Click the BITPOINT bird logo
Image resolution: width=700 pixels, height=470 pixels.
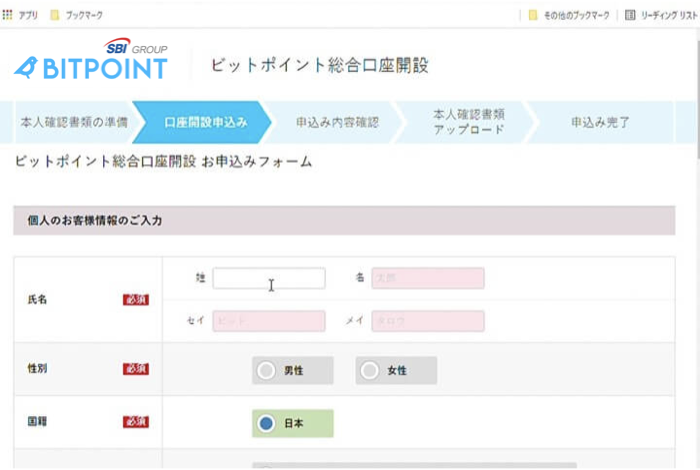(26, 68)
